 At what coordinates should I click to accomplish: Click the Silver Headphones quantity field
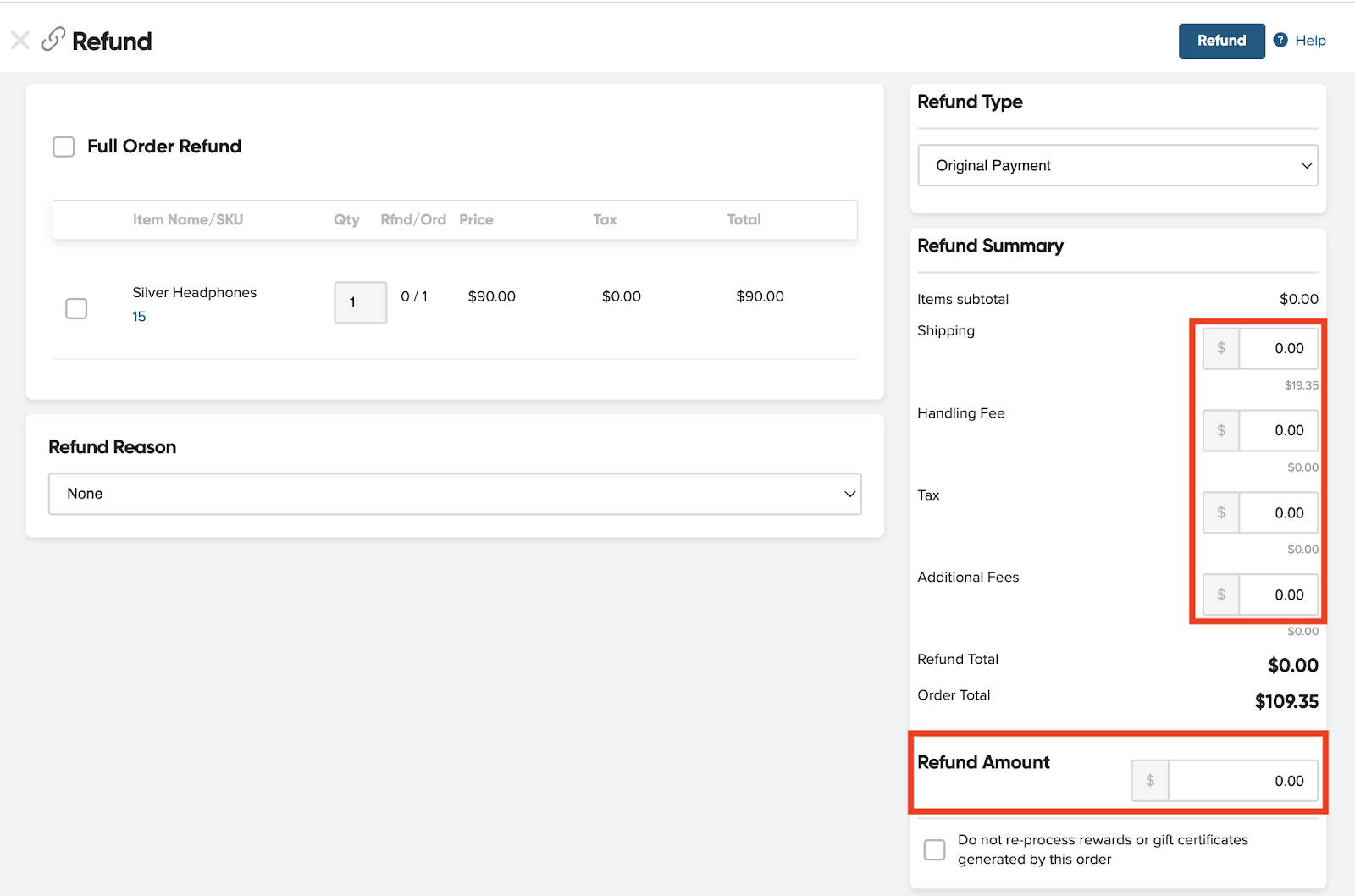[361, 302]
